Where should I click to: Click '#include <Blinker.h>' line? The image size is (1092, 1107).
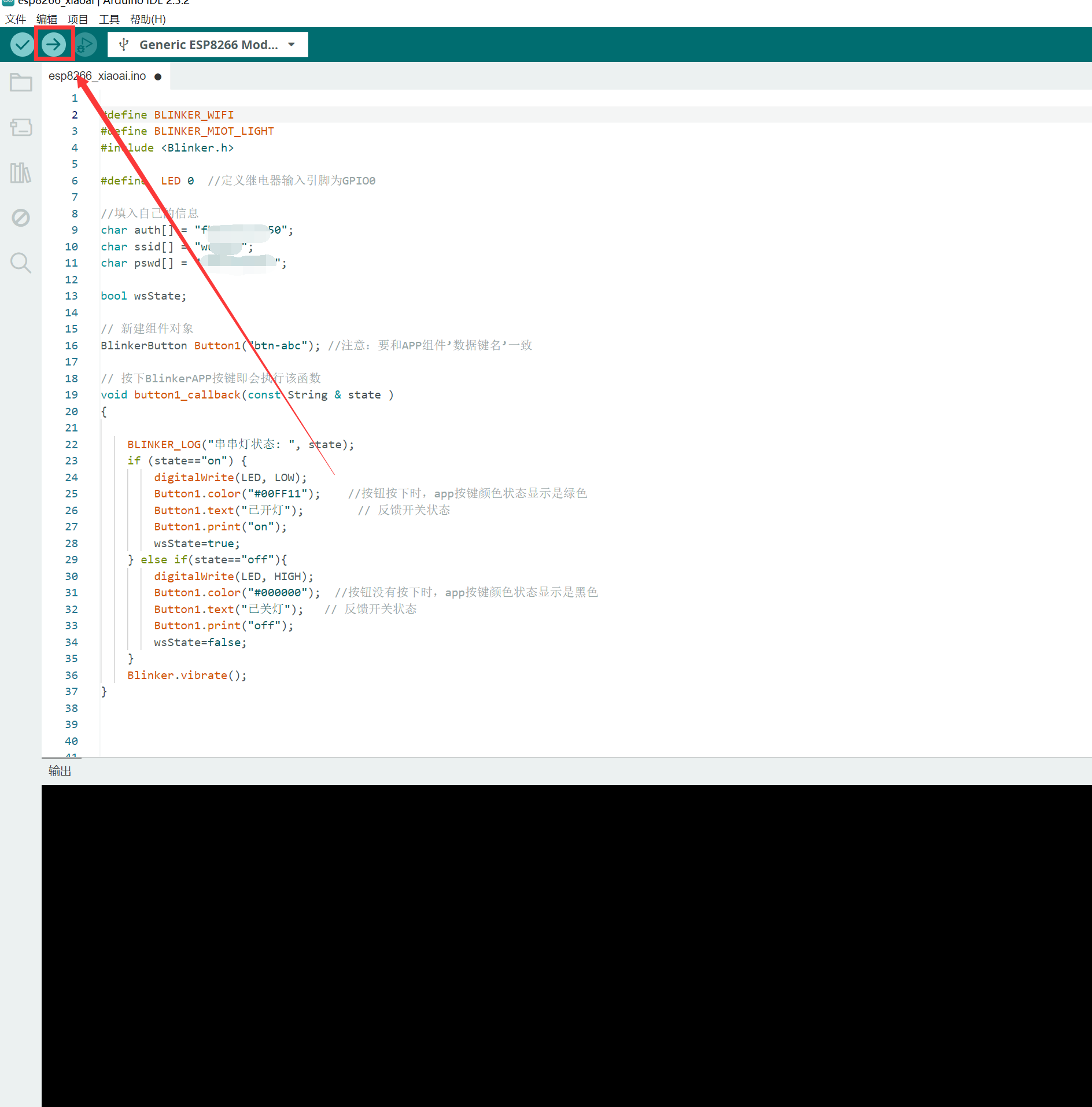[167, 147]
